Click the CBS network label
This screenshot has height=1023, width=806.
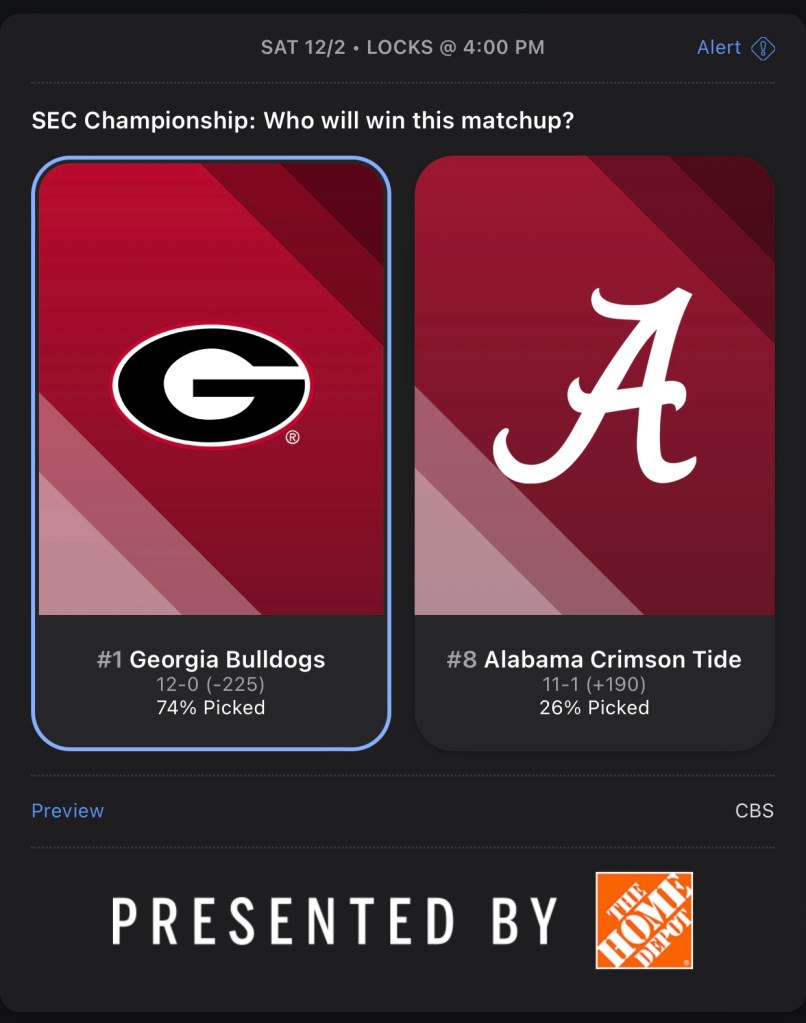(x=754, y=811)
